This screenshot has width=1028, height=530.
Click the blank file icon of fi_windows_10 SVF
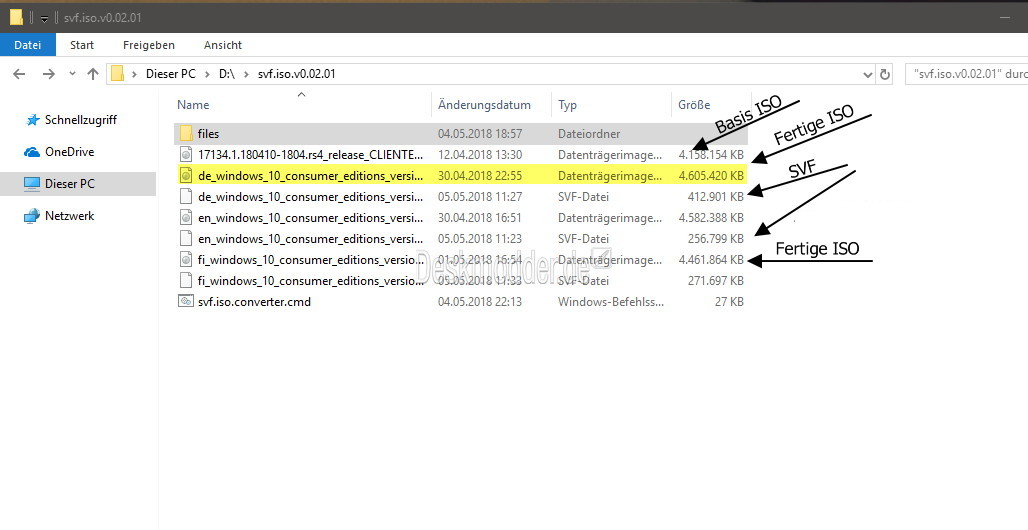coord(186,281)
